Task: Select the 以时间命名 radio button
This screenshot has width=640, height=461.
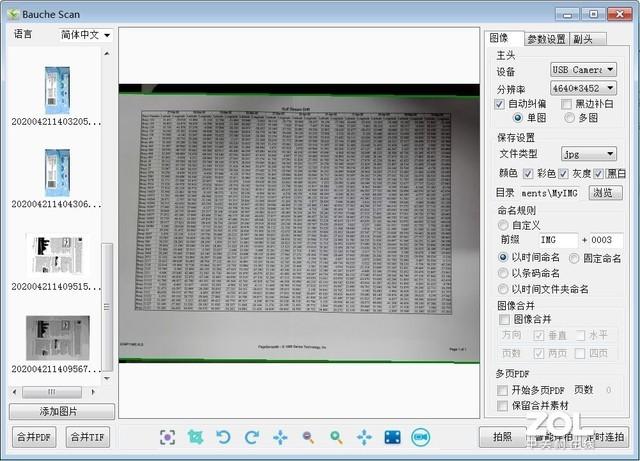Action: click(x=503, y=257)
